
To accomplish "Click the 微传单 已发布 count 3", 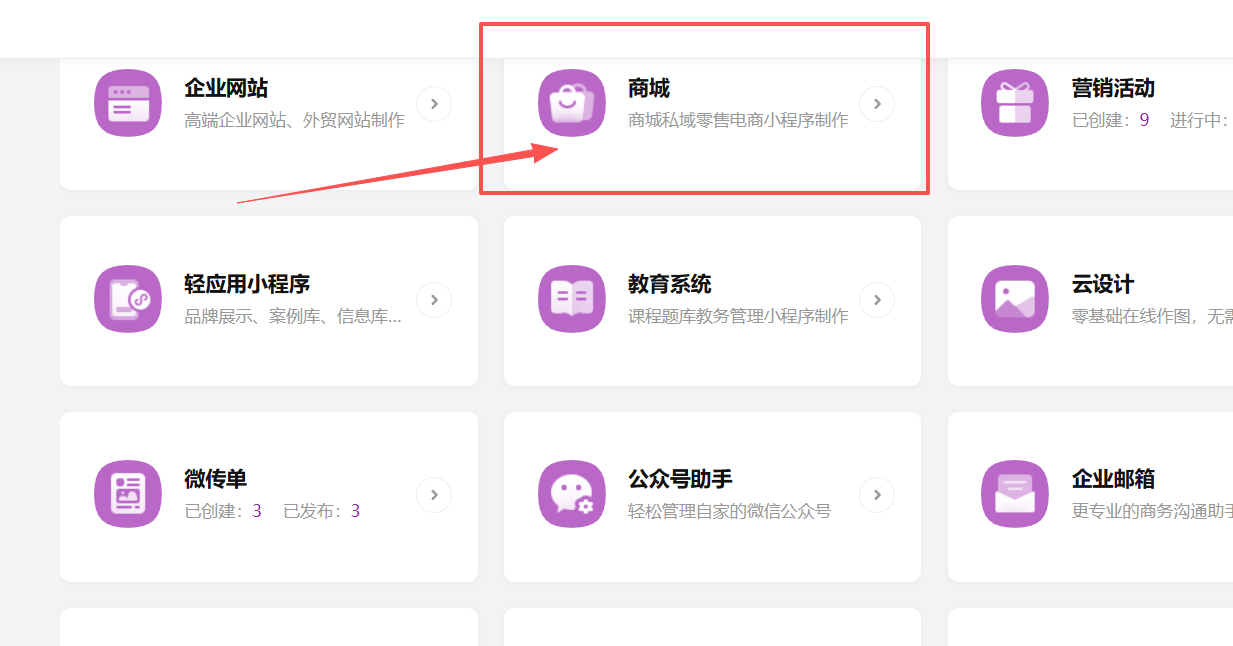I will pos(355,511).
